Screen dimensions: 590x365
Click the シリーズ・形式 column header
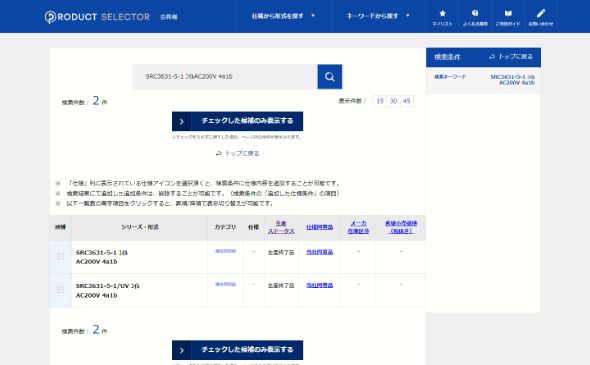pyautogui.click(x=140, y=227)
